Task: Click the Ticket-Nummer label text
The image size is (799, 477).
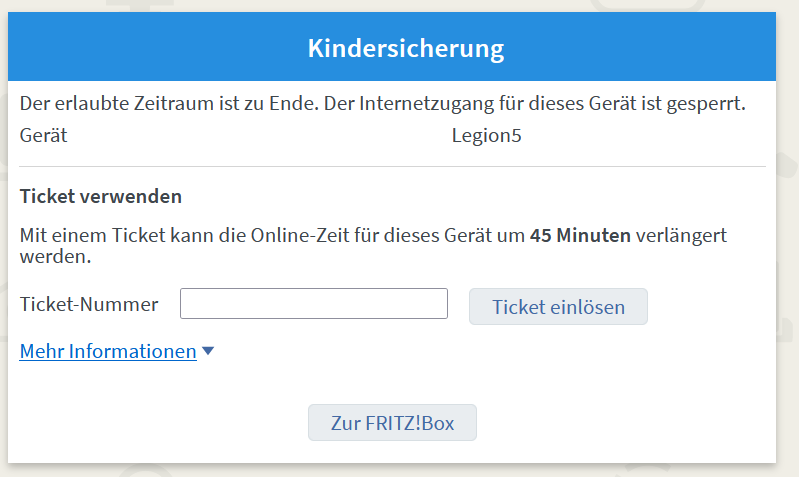Action: click(x=89, y=304)
